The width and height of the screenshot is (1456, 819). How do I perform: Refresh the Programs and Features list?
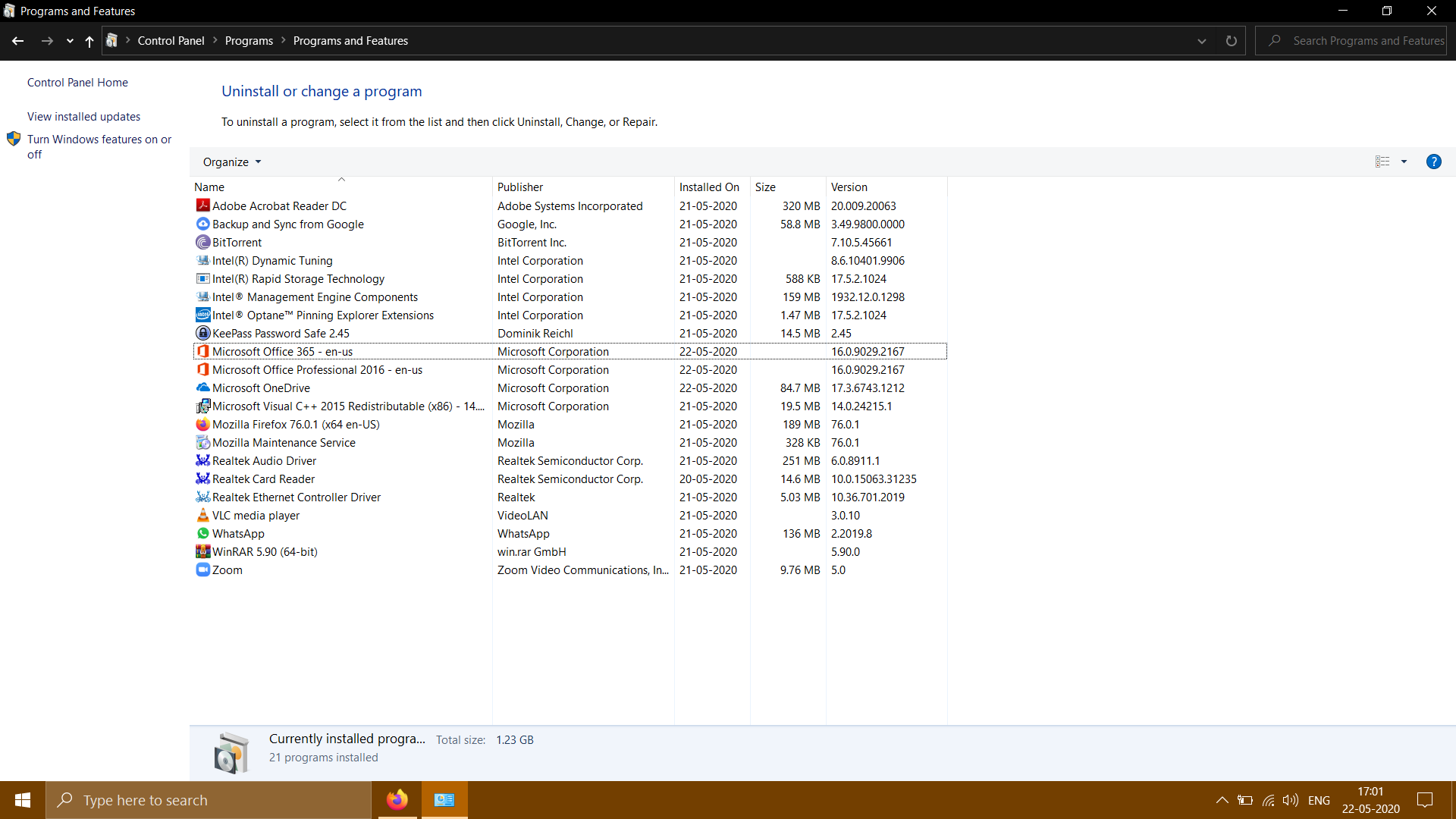point(1232,41)
